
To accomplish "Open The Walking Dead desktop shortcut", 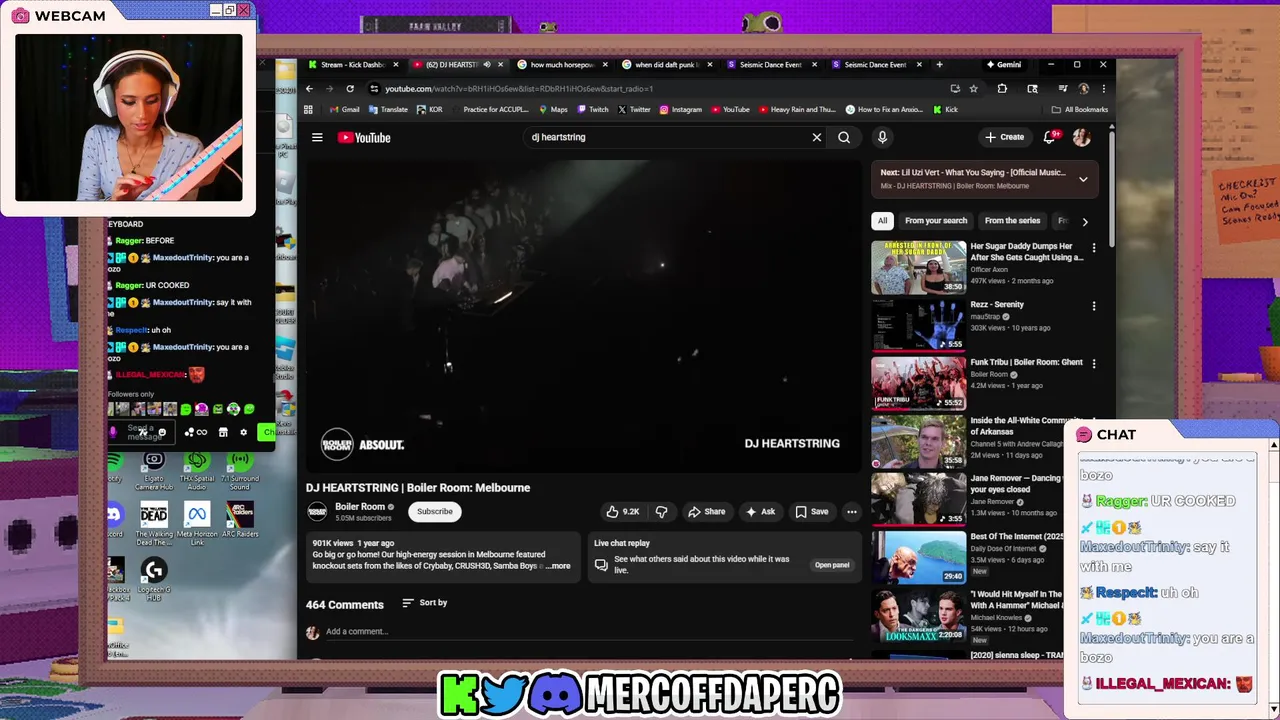I will (154, 524).
